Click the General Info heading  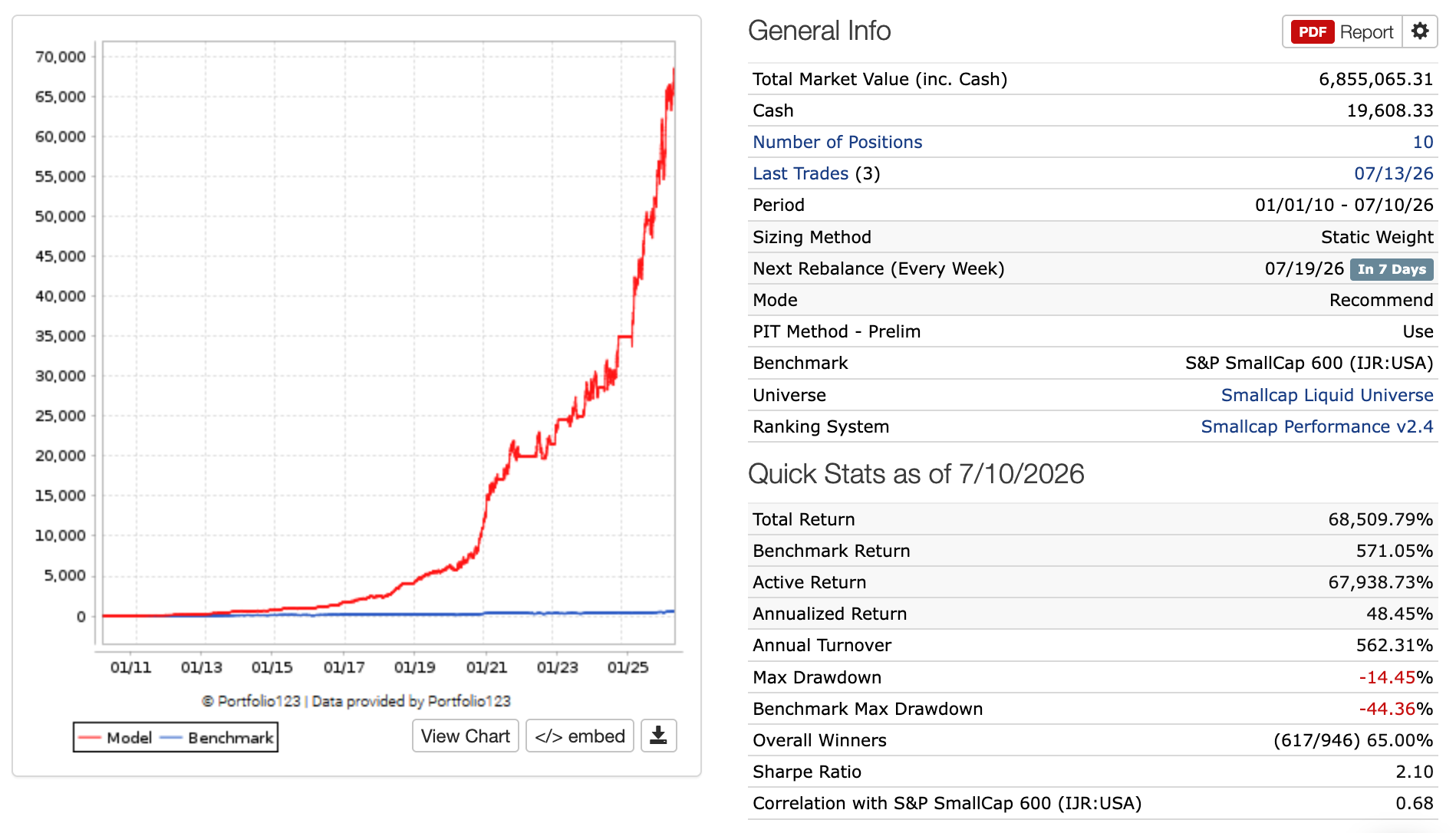pyautogui.click(x=819, y=31)
